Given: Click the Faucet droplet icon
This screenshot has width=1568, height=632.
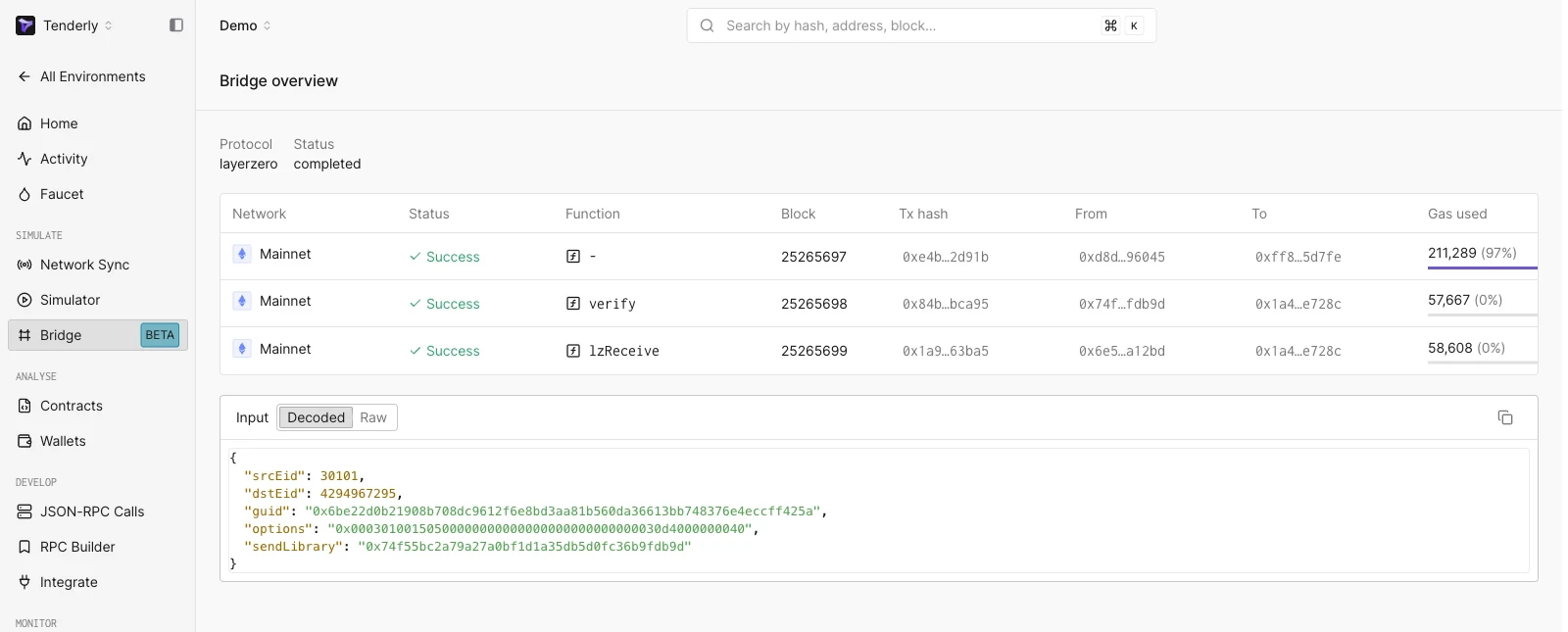Looking at the screenshot, I should tap(24, 194).
